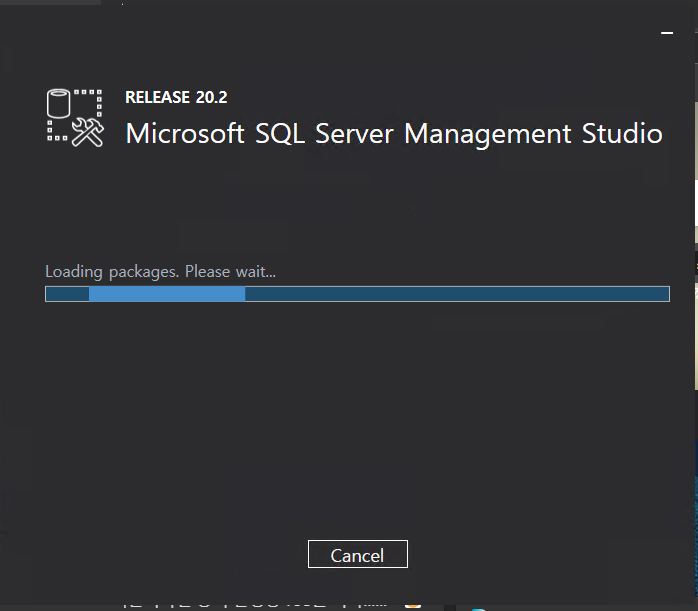Click the Cancel button
The width and height of the screenshot is (698, 611).
click(x=357, y=554)
